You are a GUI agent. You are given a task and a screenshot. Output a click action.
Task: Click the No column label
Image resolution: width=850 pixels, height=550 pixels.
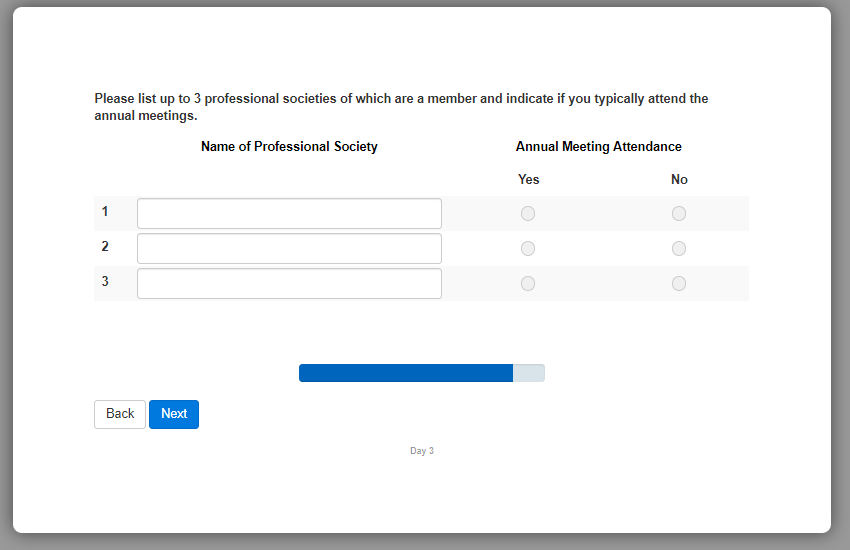point(679,180)
